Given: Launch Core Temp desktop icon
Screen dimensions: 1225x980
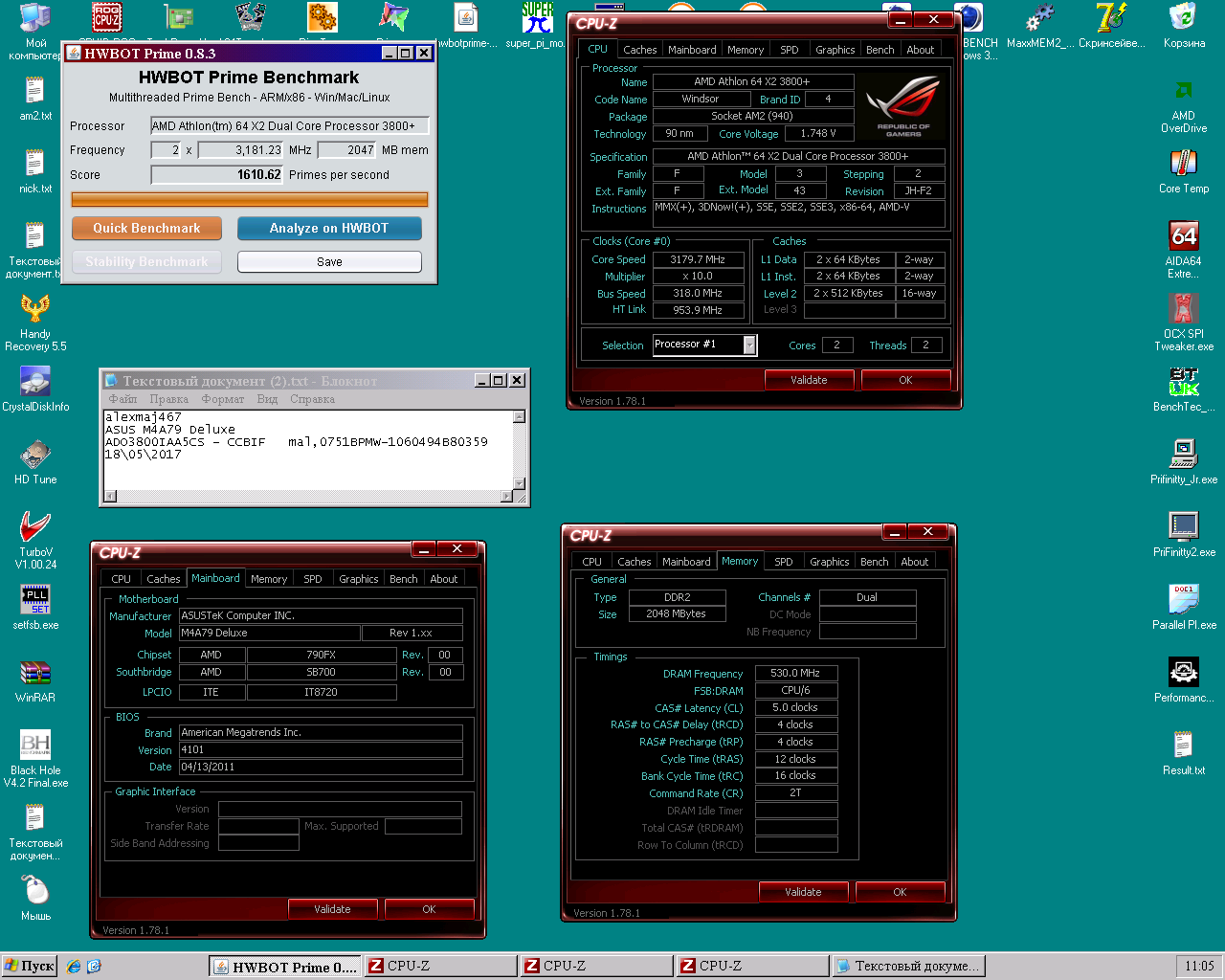Looking at the screenshot, I should point(1184,172).
